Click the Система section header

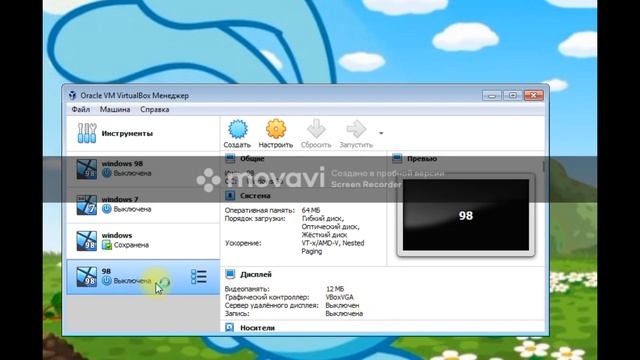click(x=255, y=196)
